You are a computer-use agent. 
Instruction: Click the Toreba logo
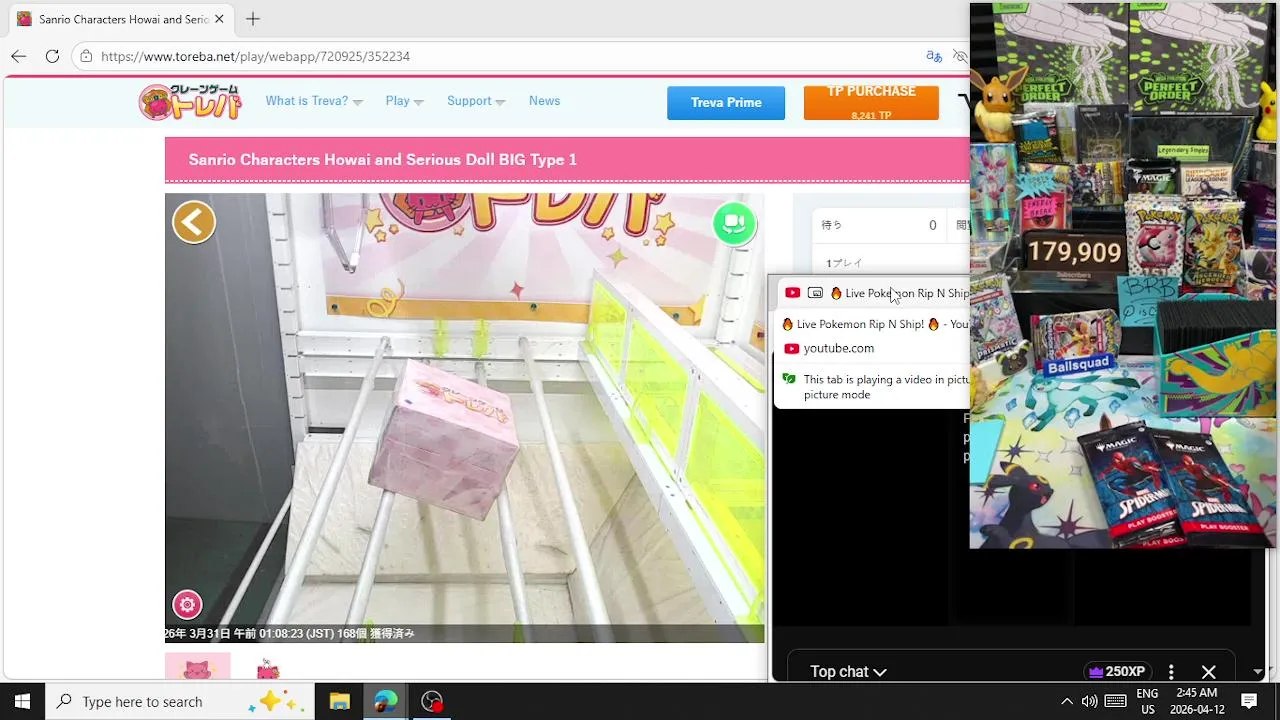(x=190, y=101)
